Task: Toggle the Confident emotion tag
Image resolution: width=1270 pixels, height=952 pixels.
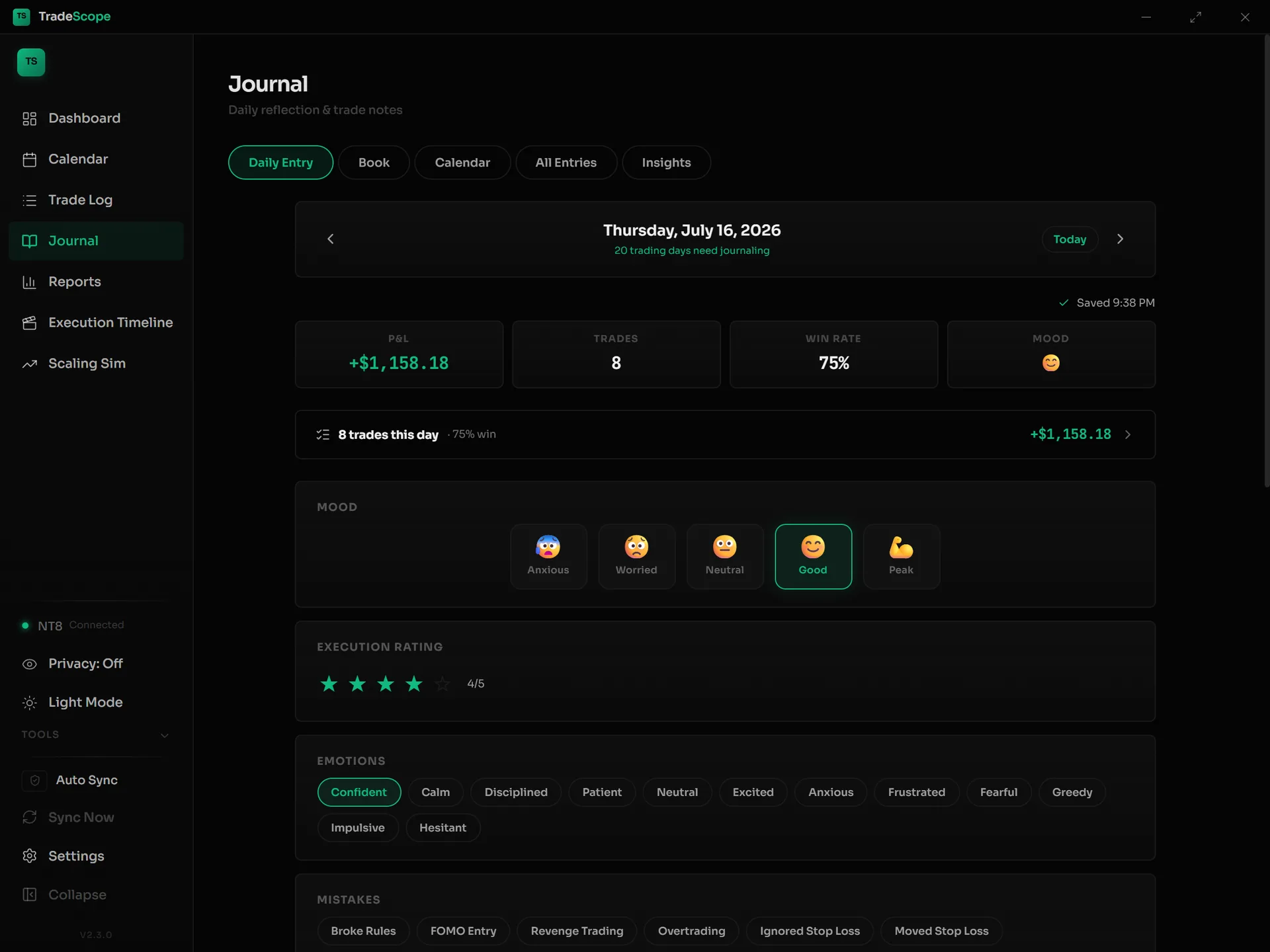Action: pyautogui.click(x=359, y=792)
